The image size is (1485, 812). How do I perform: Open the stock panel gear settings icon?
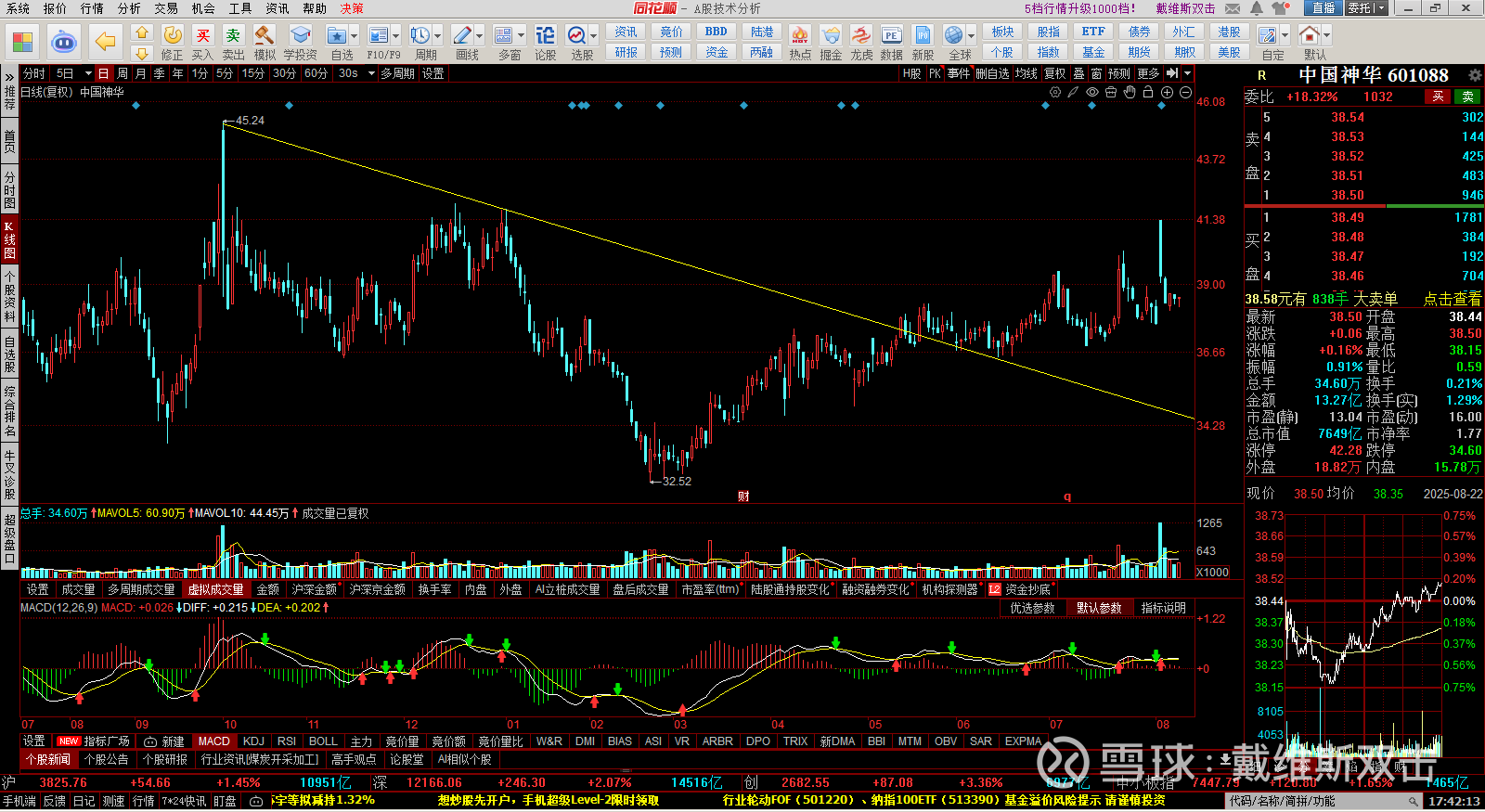(x=1475, y=75)
